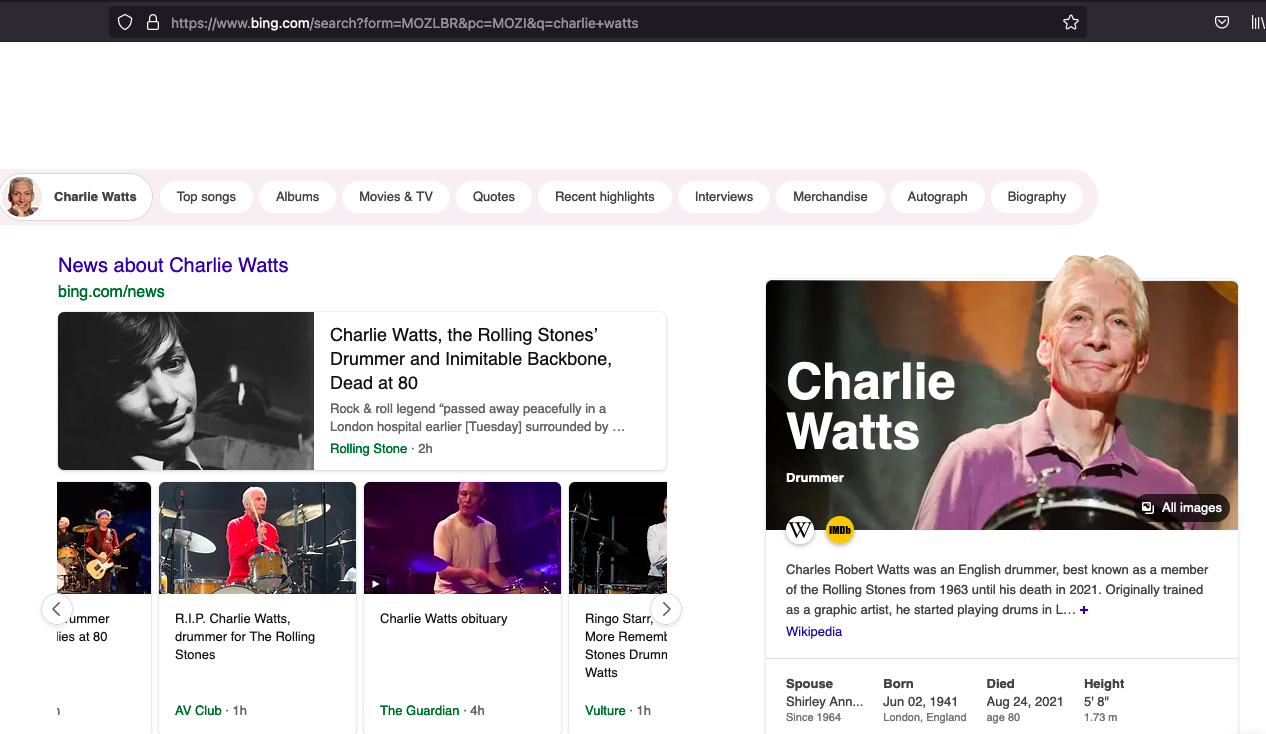Open the Autograph chip

pyautogui.click(x=937, y=197)
